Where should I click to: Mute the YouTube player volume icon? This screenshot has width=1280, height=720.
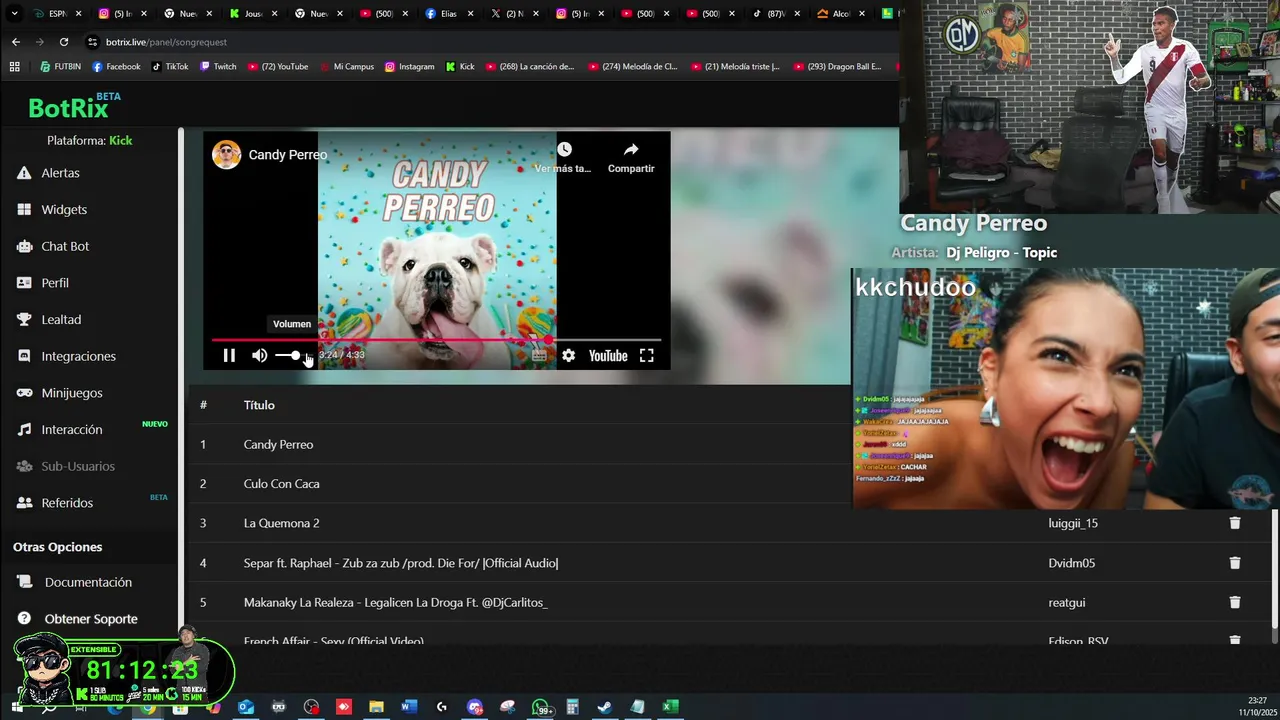[x=259, y=355]
